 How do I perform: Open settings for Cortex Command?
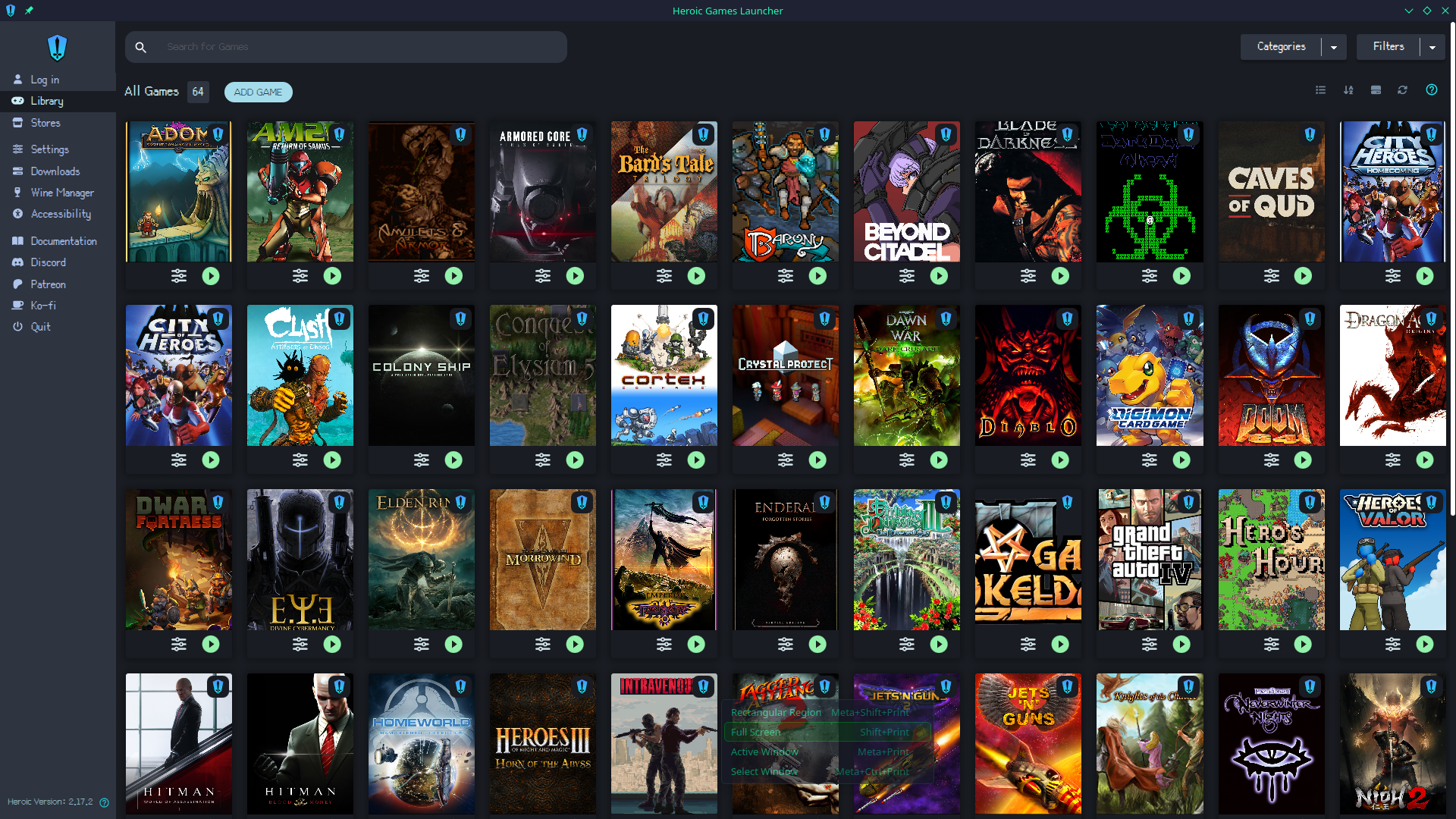[x=664, y=460]
